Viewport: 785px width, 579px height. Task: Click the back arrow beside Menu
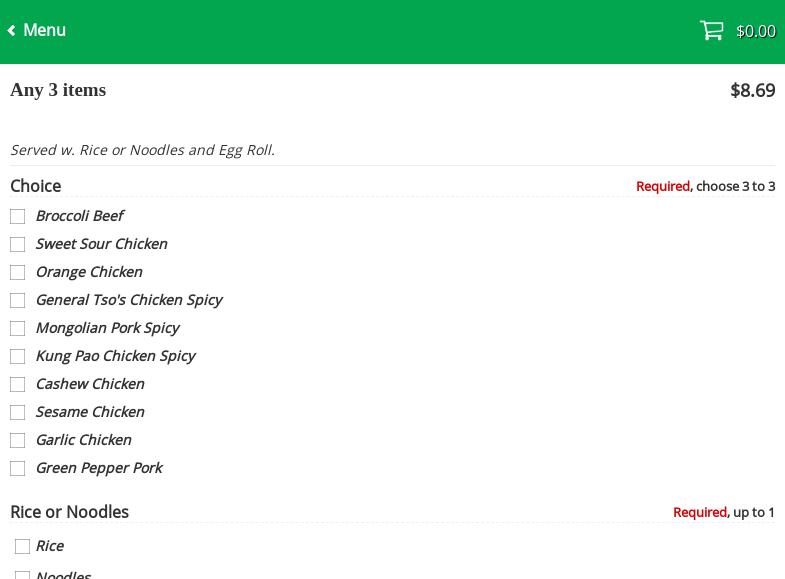12,31
